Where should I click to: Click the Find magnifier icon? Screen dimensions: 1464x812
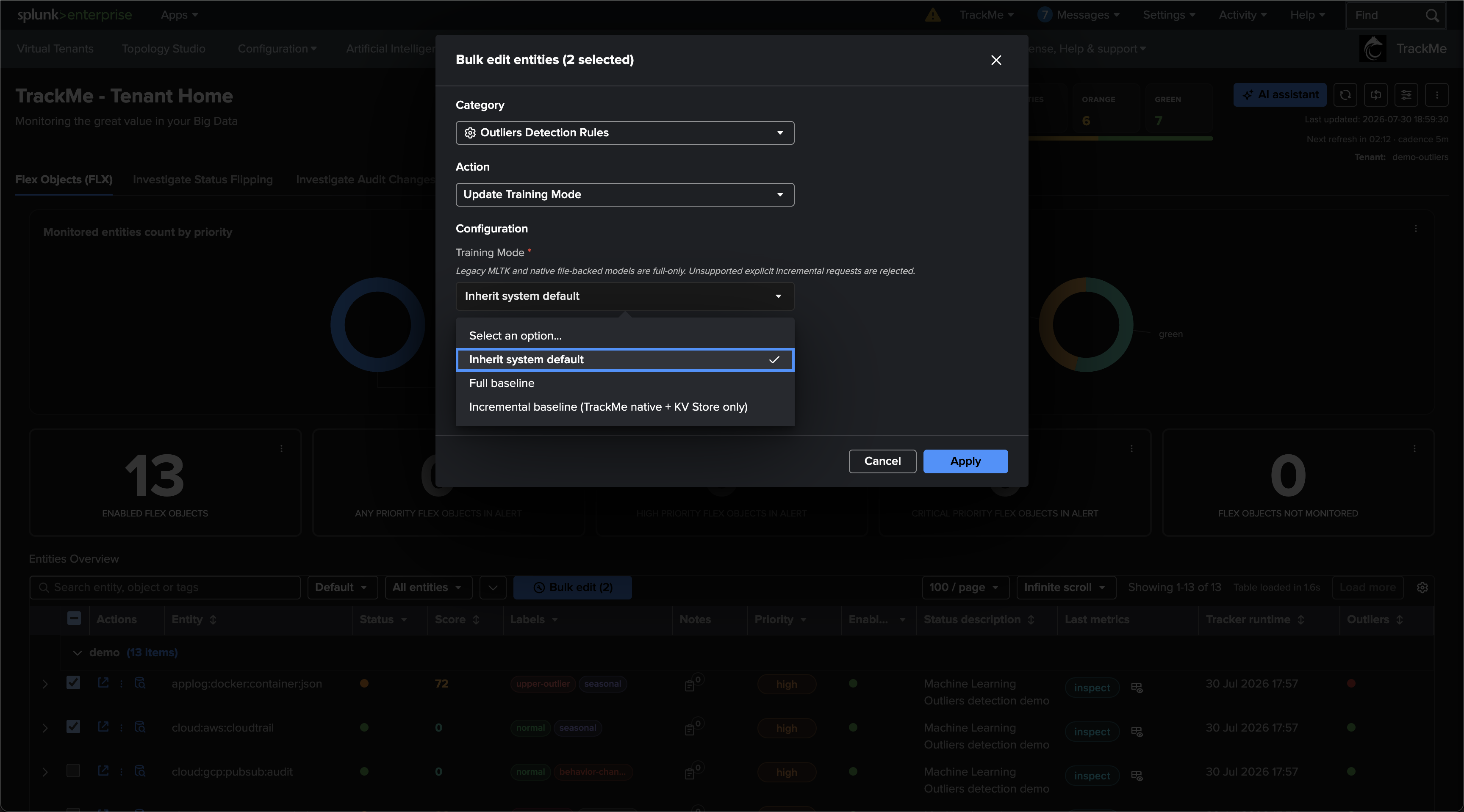click(x=1432, y=15)
